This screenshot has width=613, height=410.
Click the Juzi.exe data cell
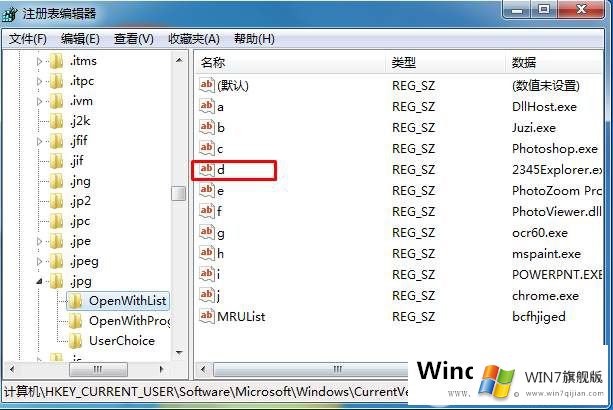(x=534, y=128)
